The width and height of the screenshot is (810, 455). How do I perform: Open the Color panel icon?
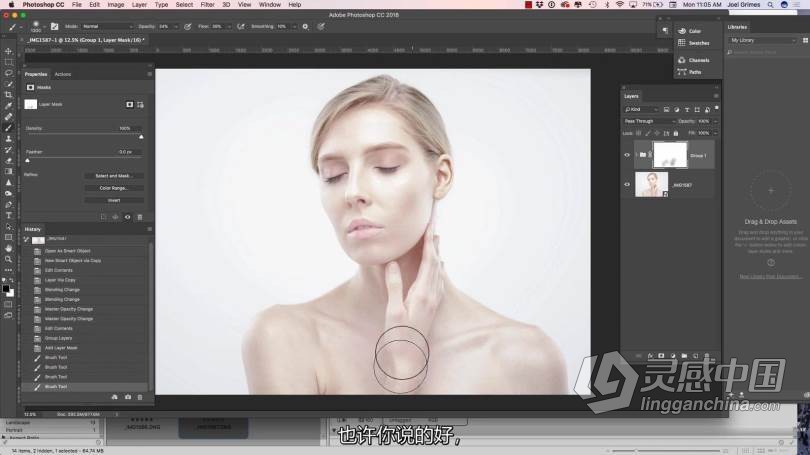click(x=682, y=31)
